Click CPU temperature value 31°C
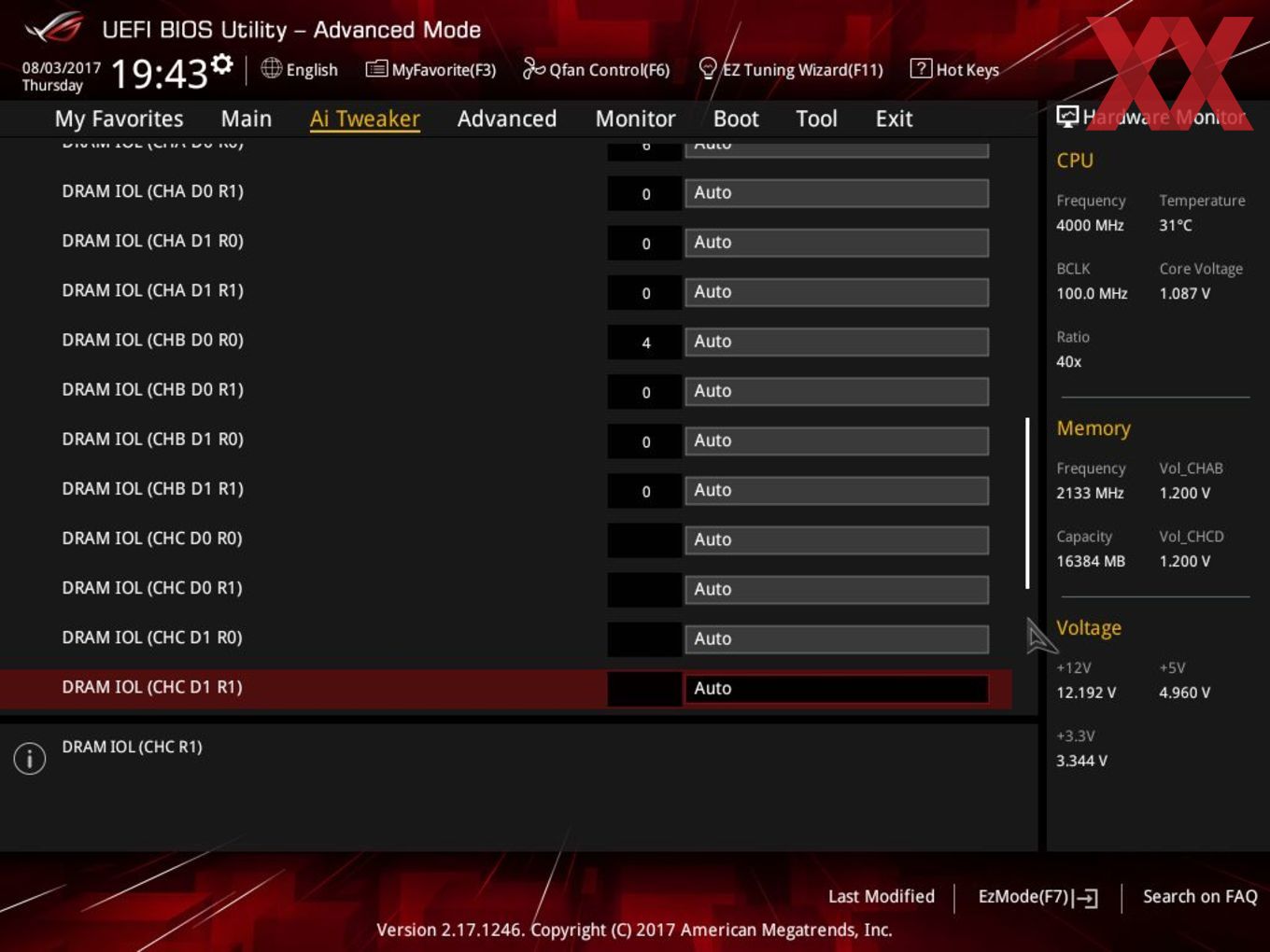The height and width of the screenshot is (952, 1270). (1176, 225)
